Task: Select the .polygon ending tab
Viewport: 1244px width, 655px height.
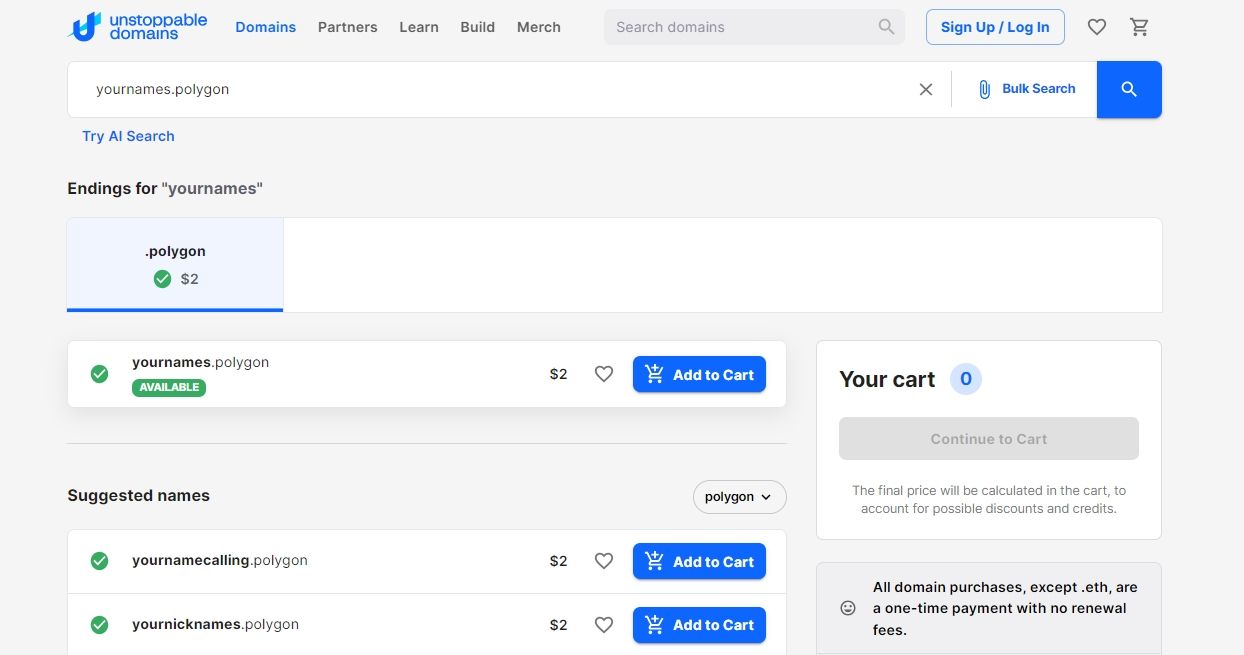Action: [x=175, y=265]
